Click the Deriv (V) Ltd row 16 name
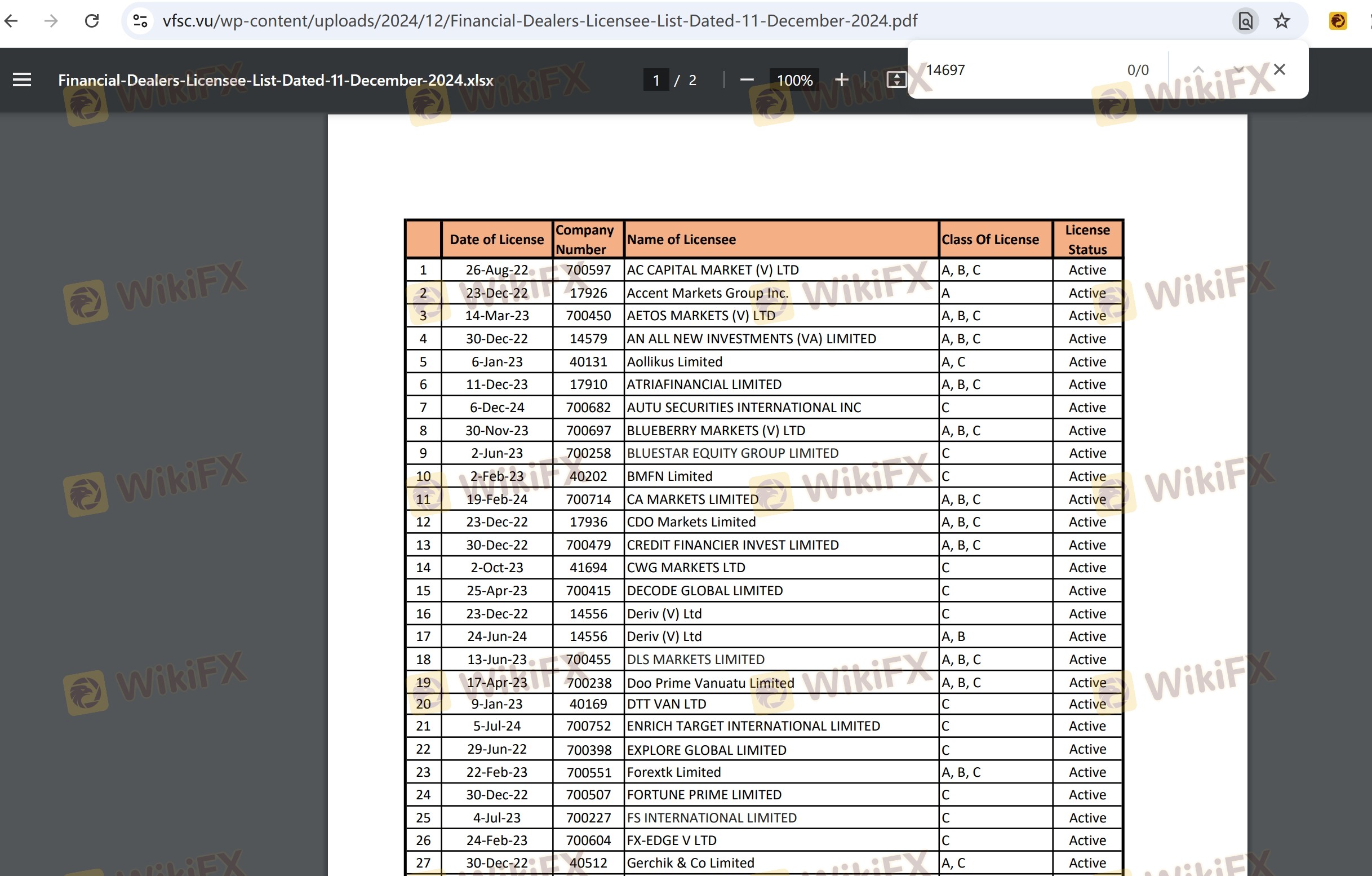The width and height of the screenshot is (1372, 876). 664,614
